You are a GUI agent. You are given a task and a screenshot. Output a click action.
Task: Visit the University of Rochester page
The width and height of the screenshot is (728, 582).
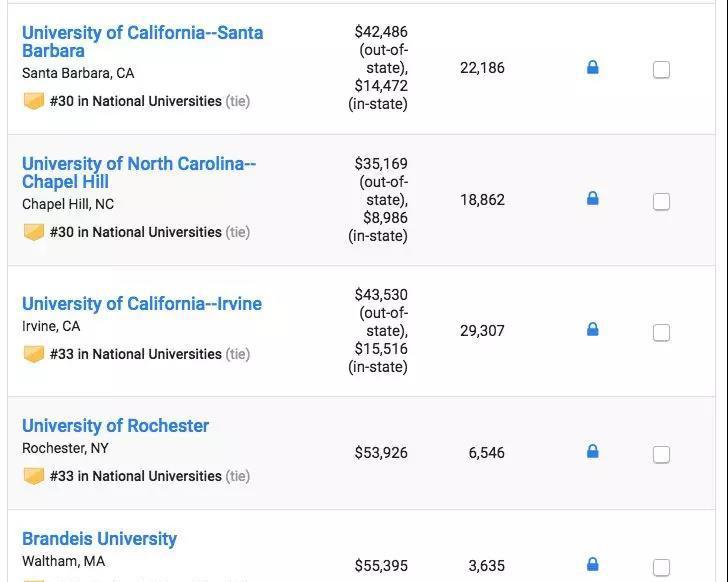pos(115,426)
